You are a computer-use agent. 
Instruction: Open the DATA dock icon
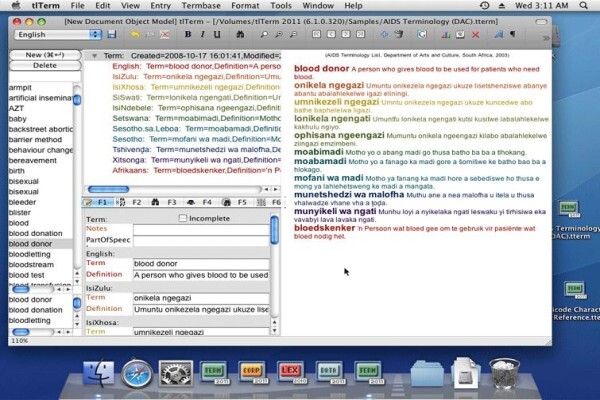click(329, 372)
